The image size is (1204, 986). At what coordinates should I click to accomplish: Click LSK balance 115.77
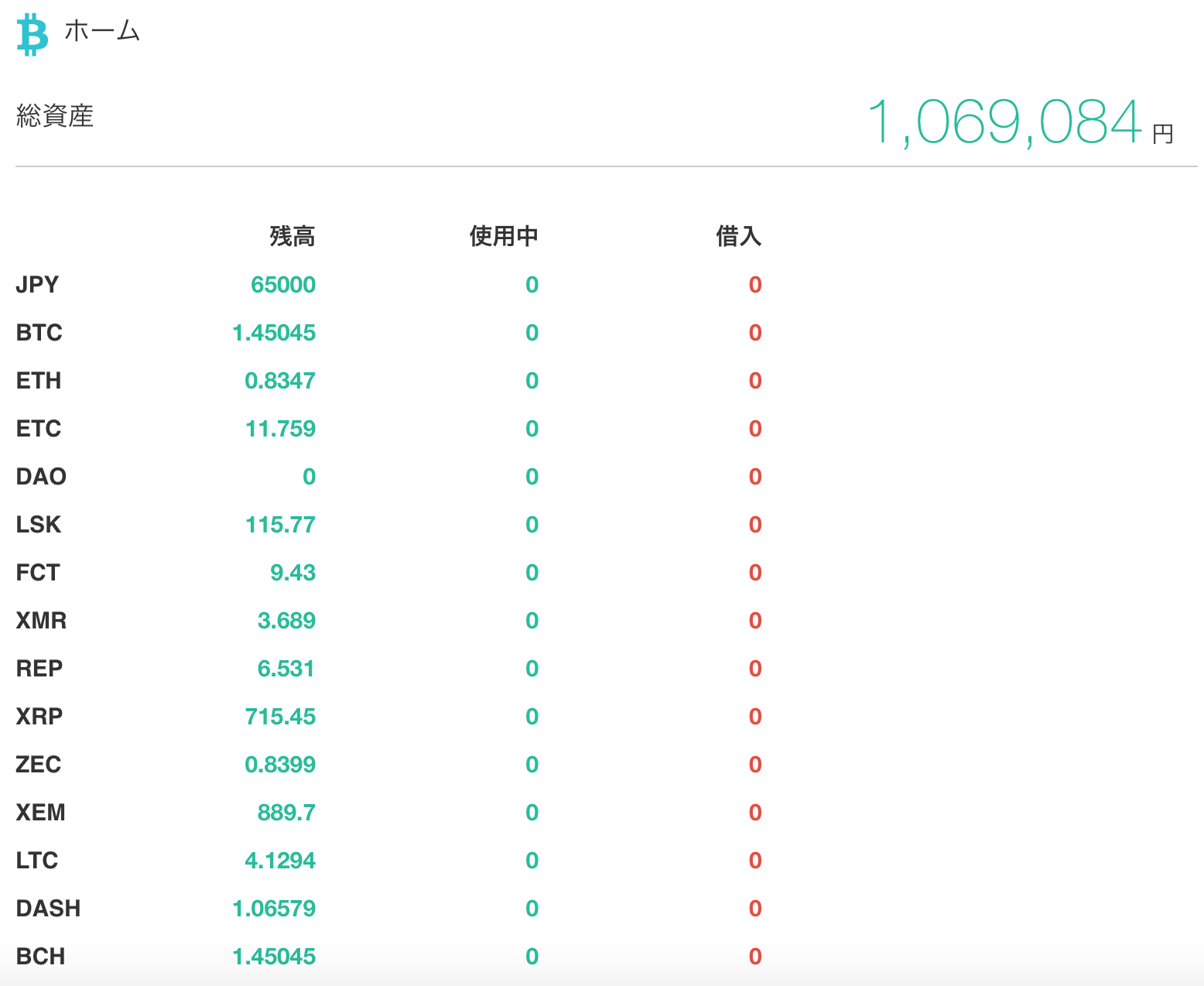(280, 524)
